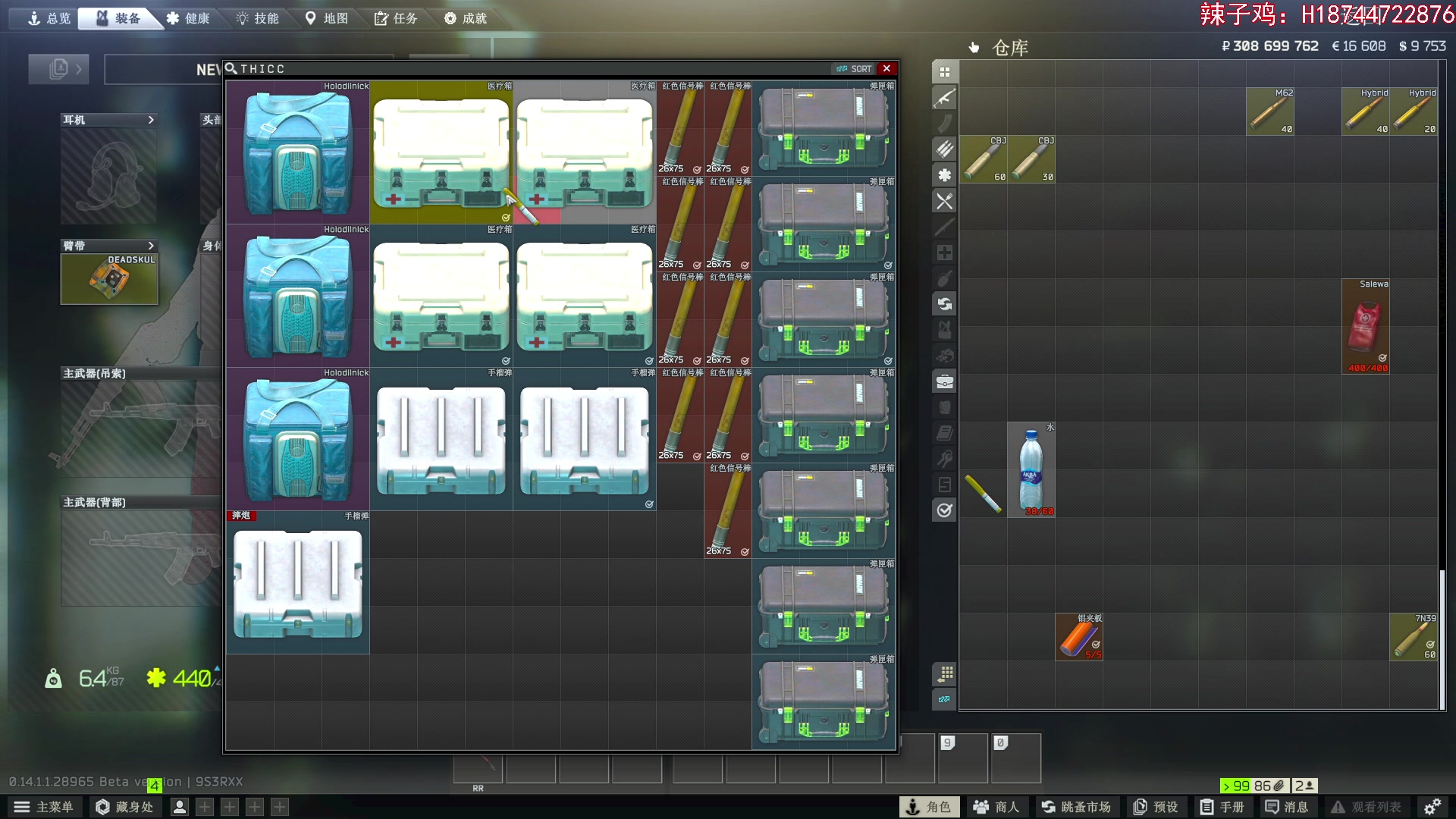Filter stash by containers briefcase icon

[x=944, y=381]
